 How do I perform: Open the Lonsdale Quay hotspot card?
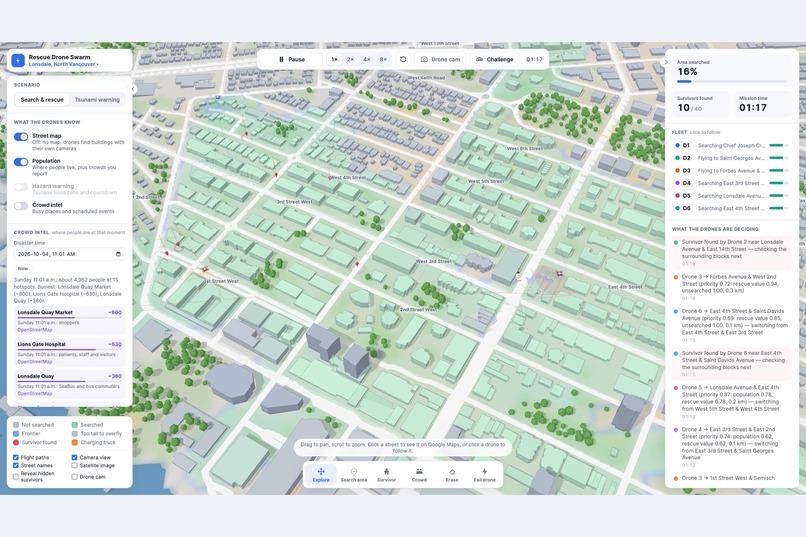click(x=69, y=384)
